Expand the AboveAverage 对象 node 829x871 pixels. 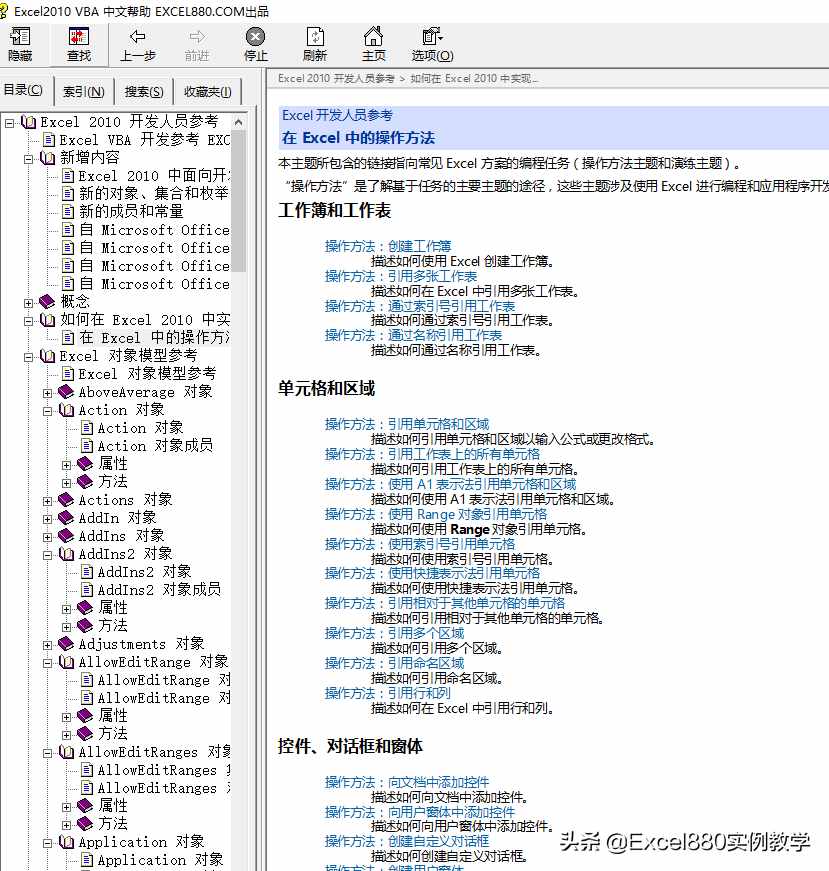pos(47,393)
